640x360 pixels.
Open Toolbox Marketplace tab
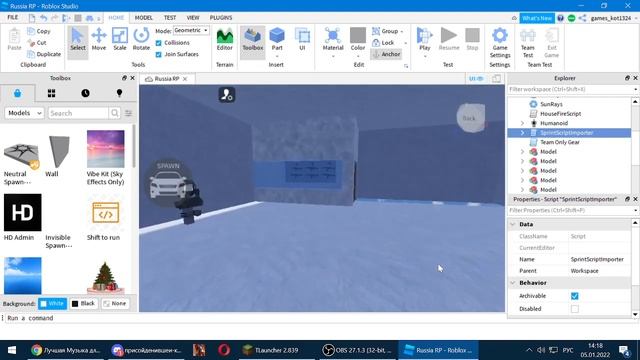click(17, 93)
